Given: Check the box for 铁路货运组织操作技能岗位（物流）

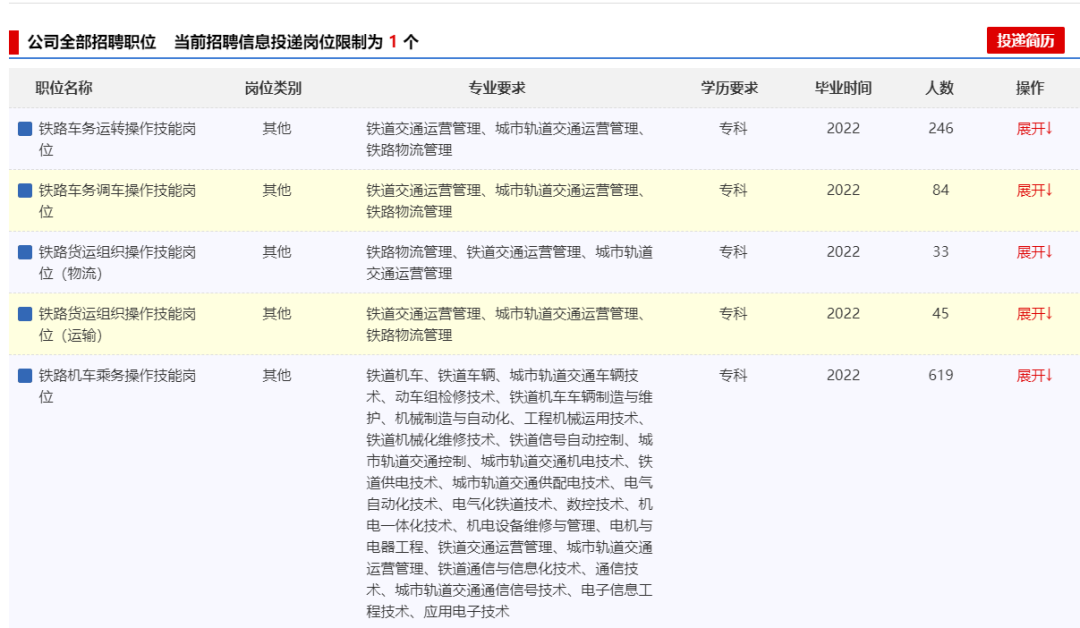Looking at the screenshot, I should 25,253.
